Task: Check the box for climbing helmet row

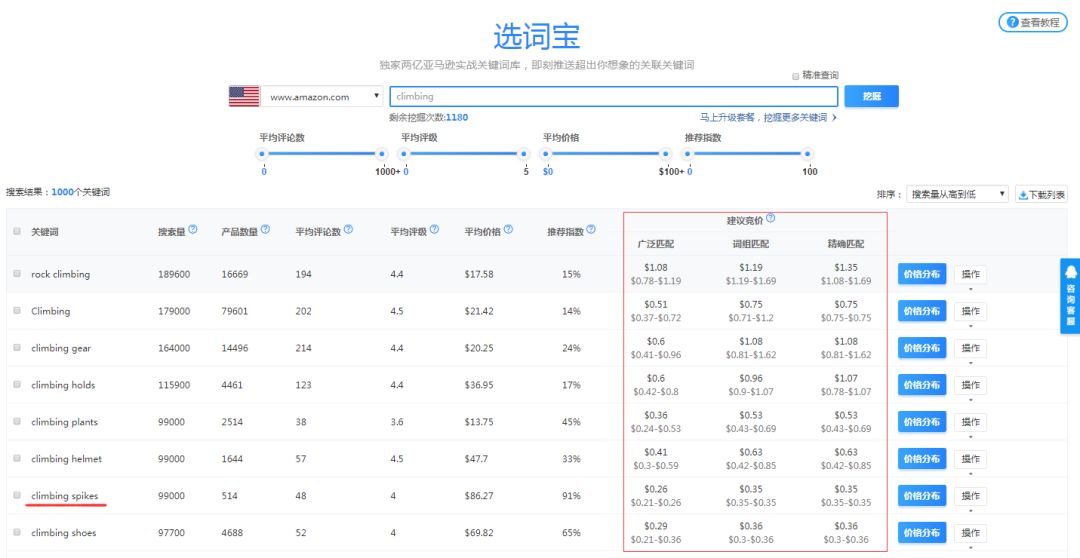Action: click(17, 458)
